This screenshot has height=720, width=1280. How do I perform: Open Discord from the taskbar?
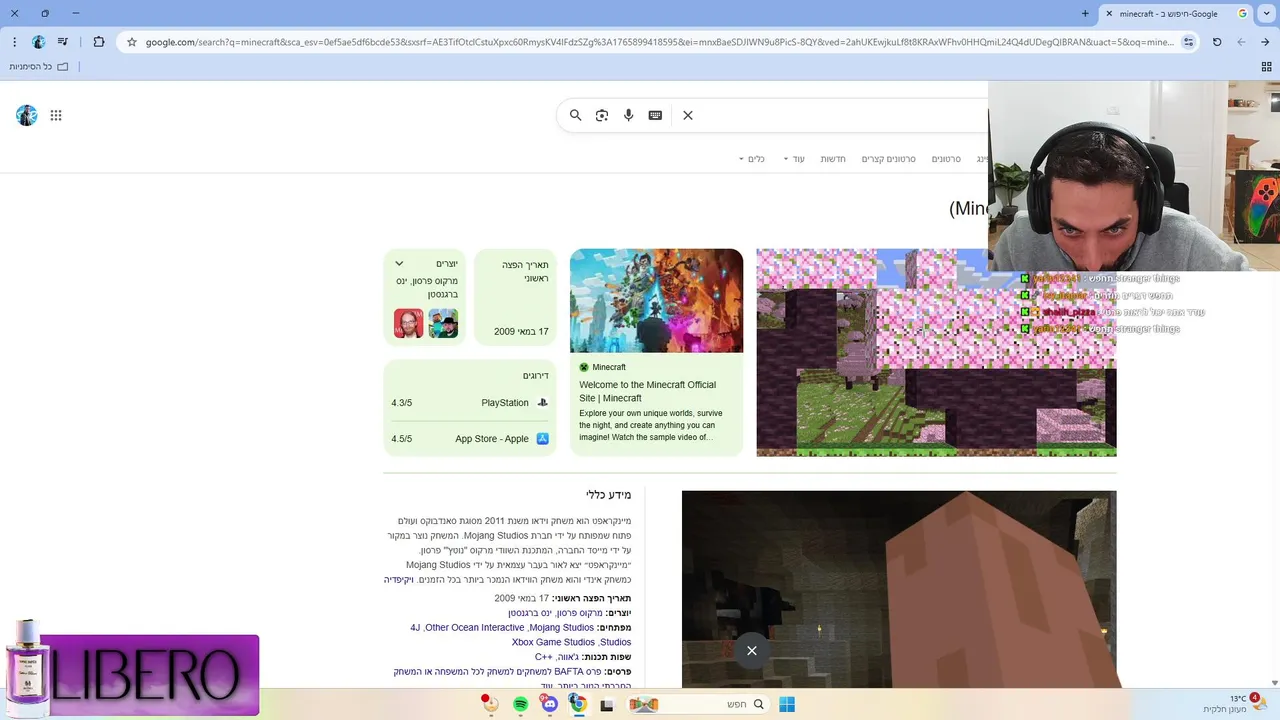549,705
